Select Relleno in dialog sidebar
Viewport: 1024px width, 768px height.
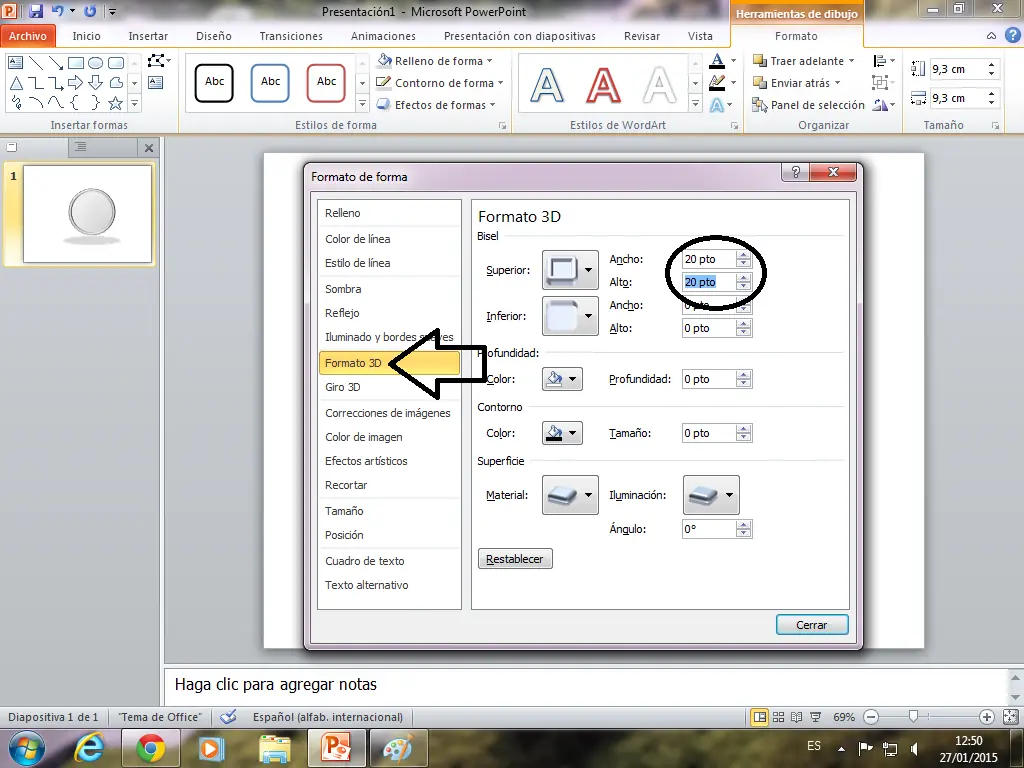click(x=389, y=213)
